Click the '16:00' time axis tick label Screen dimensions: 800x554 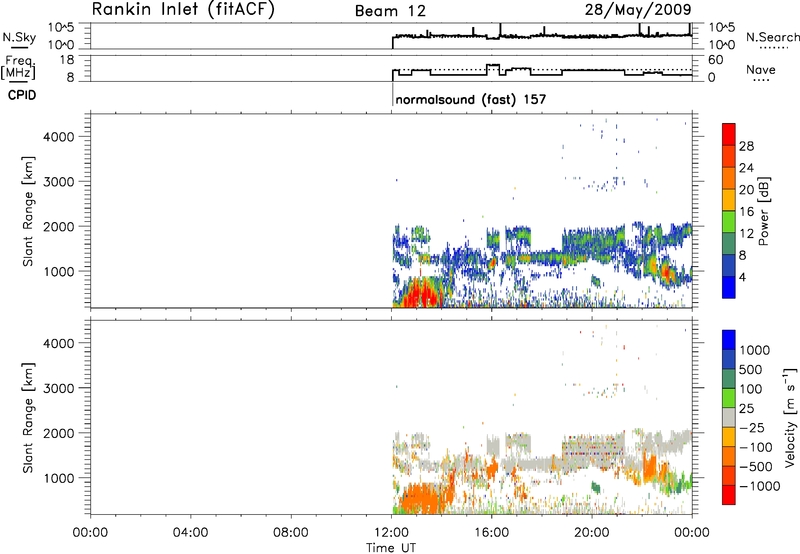point(491,533)
